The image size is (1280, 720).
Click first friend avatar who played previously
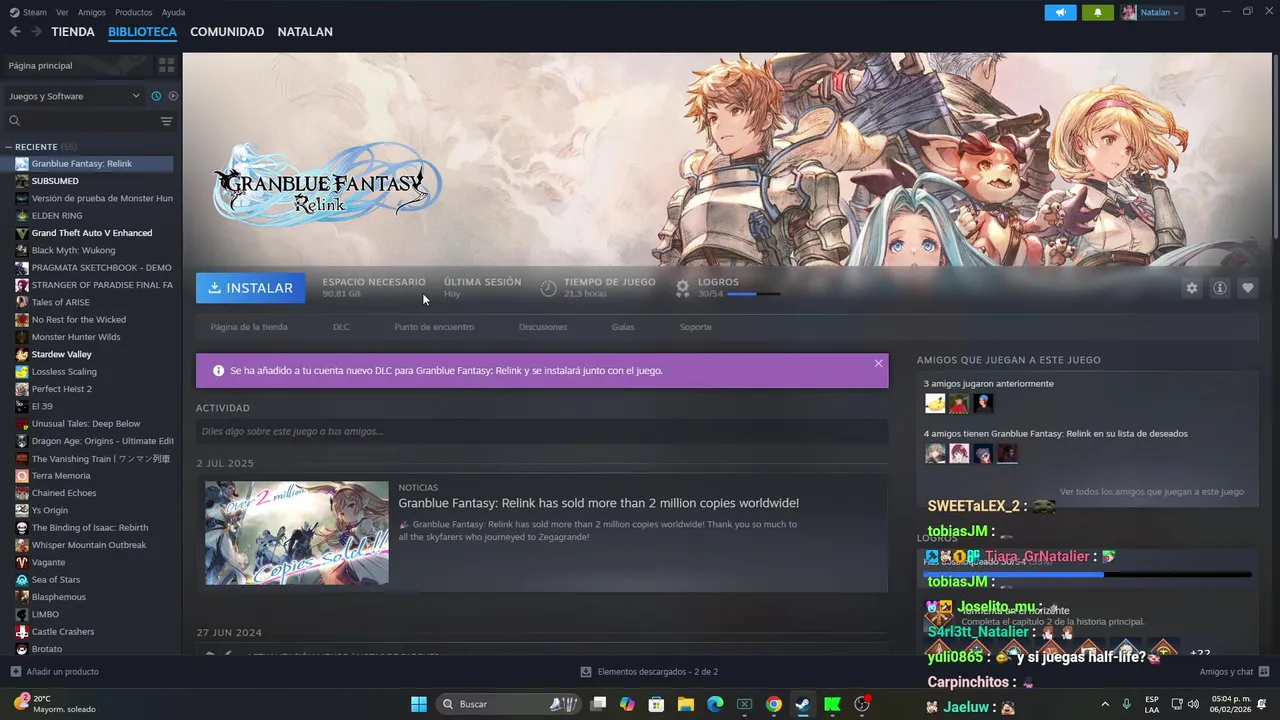pos(935,403)
